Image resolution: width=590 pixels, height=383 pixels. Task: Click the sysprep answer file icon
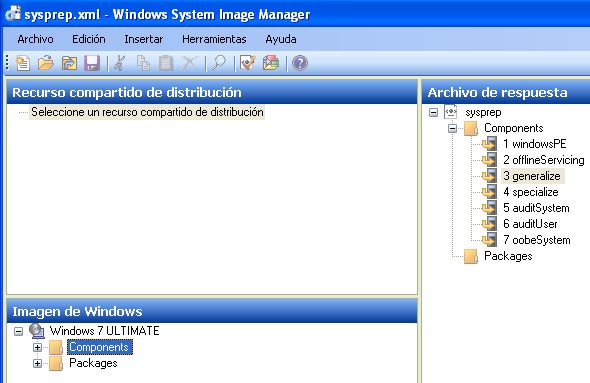coord(451,112)
